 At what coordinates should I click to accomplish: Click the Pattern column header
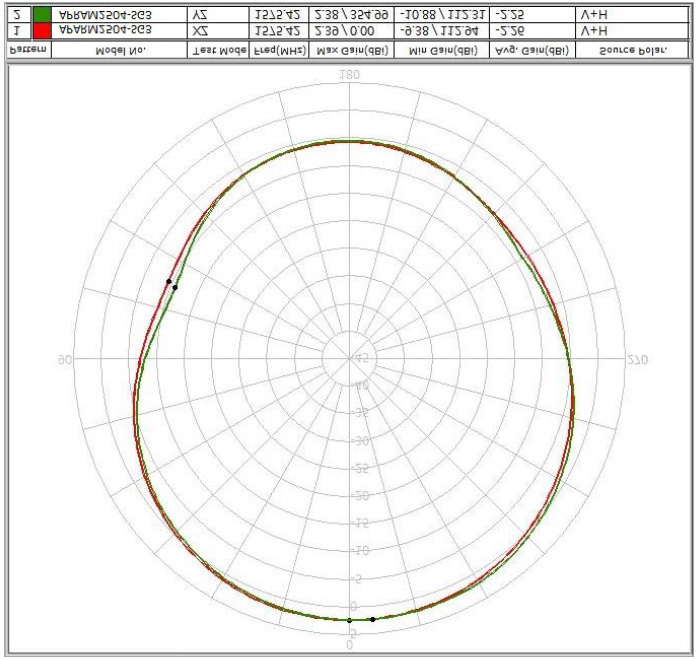pos(26,50)
